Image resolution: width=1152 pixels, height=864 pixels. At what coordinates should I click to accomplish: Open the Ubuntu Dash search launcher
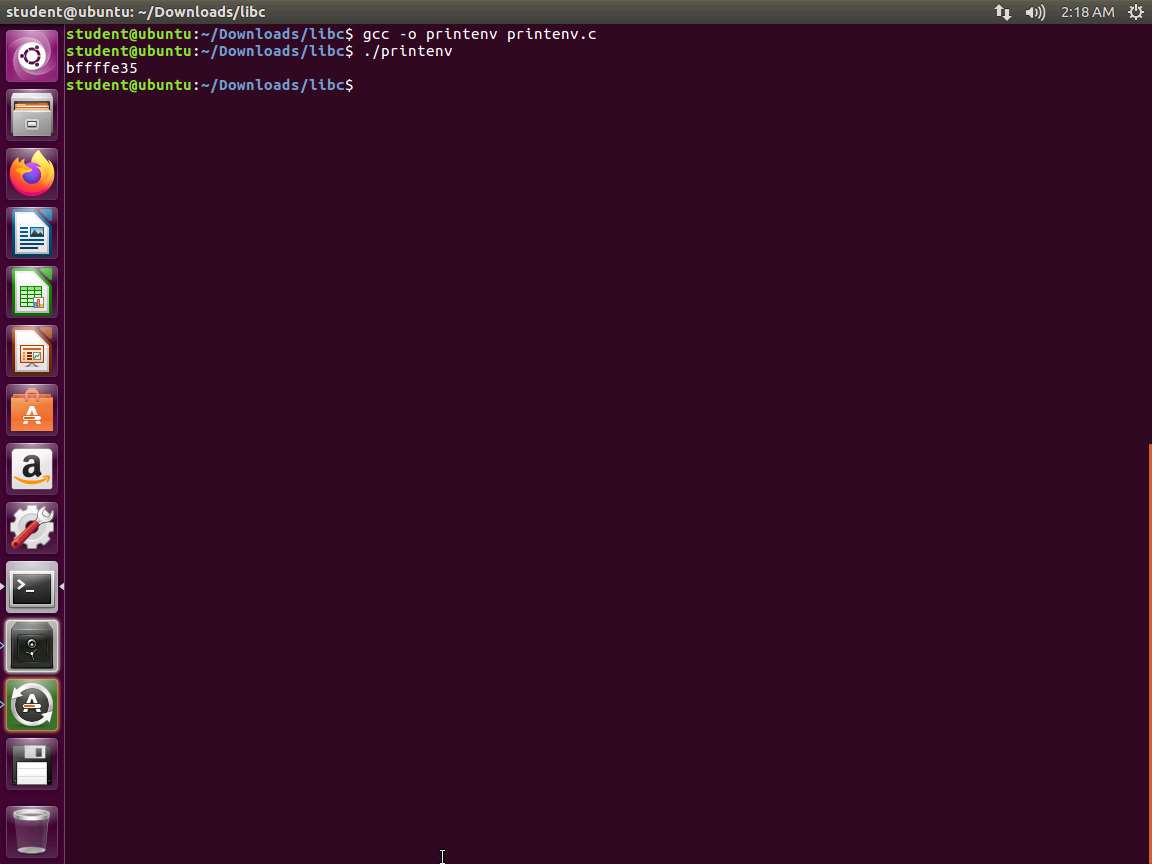32,56
